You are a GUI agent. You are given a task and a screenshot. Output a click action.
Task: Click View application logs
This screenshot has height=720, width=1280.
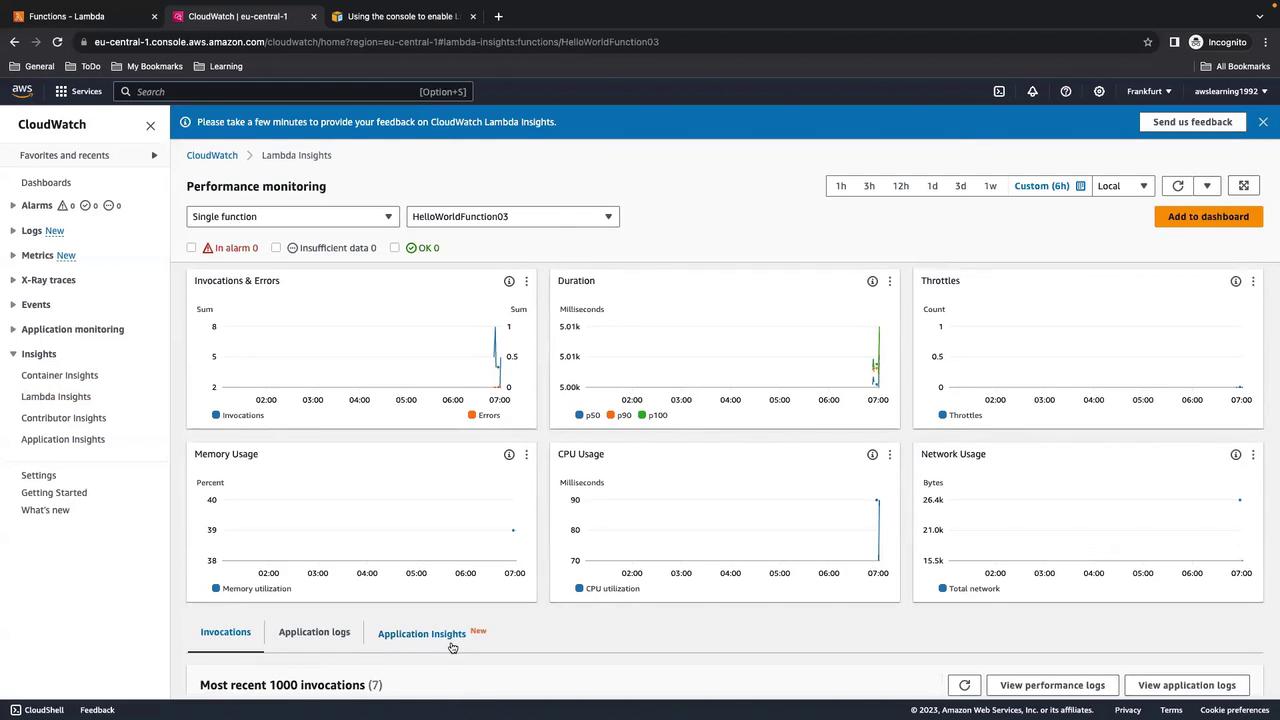tap(1186, 685)
